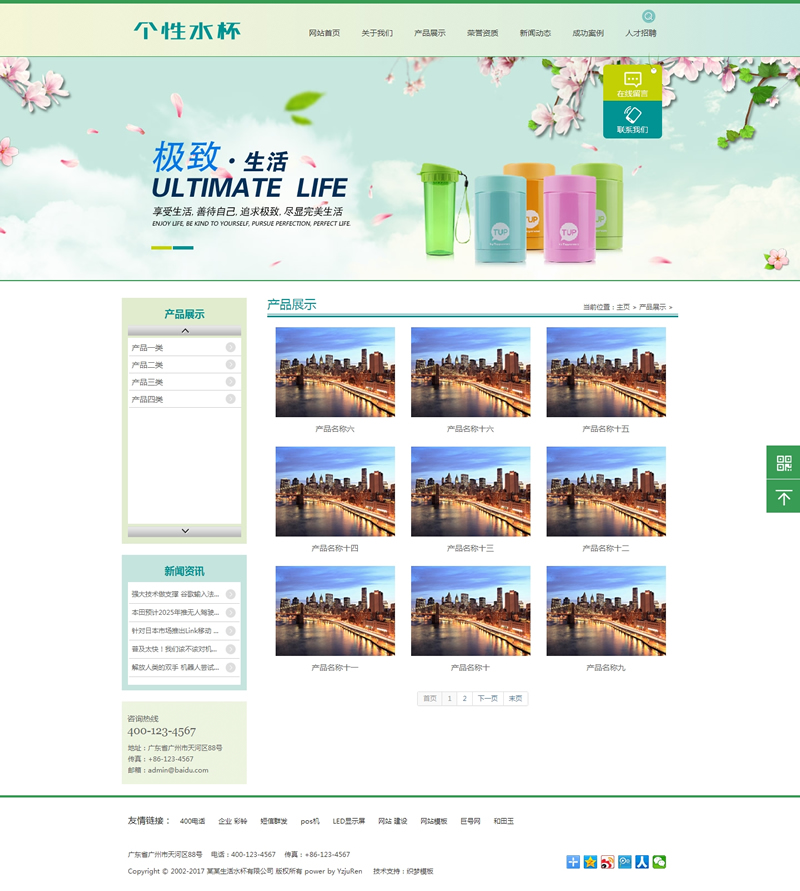Screen dimensions: 800x891
Task: Click the yellow star QZone share icon
Action: (590, 862)
